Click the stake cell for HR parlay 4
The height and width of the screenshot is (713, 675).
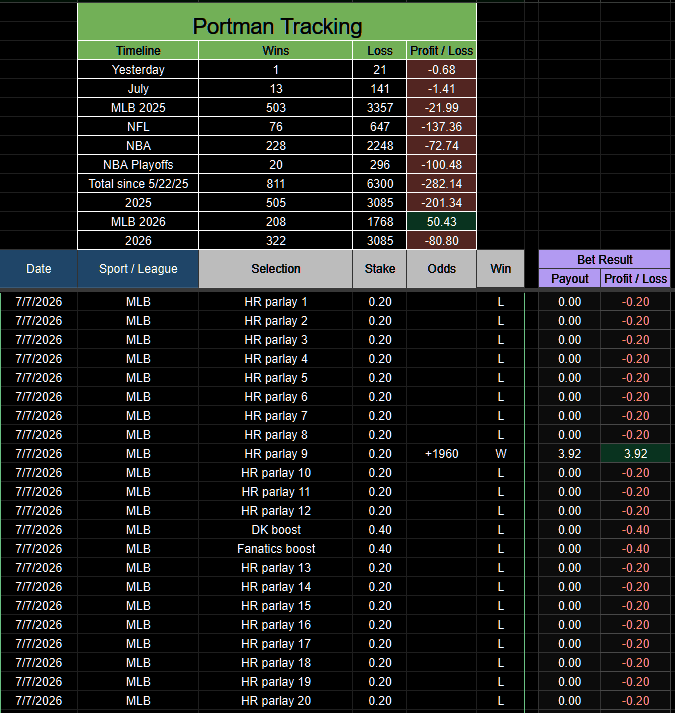[x=380, y=359]
